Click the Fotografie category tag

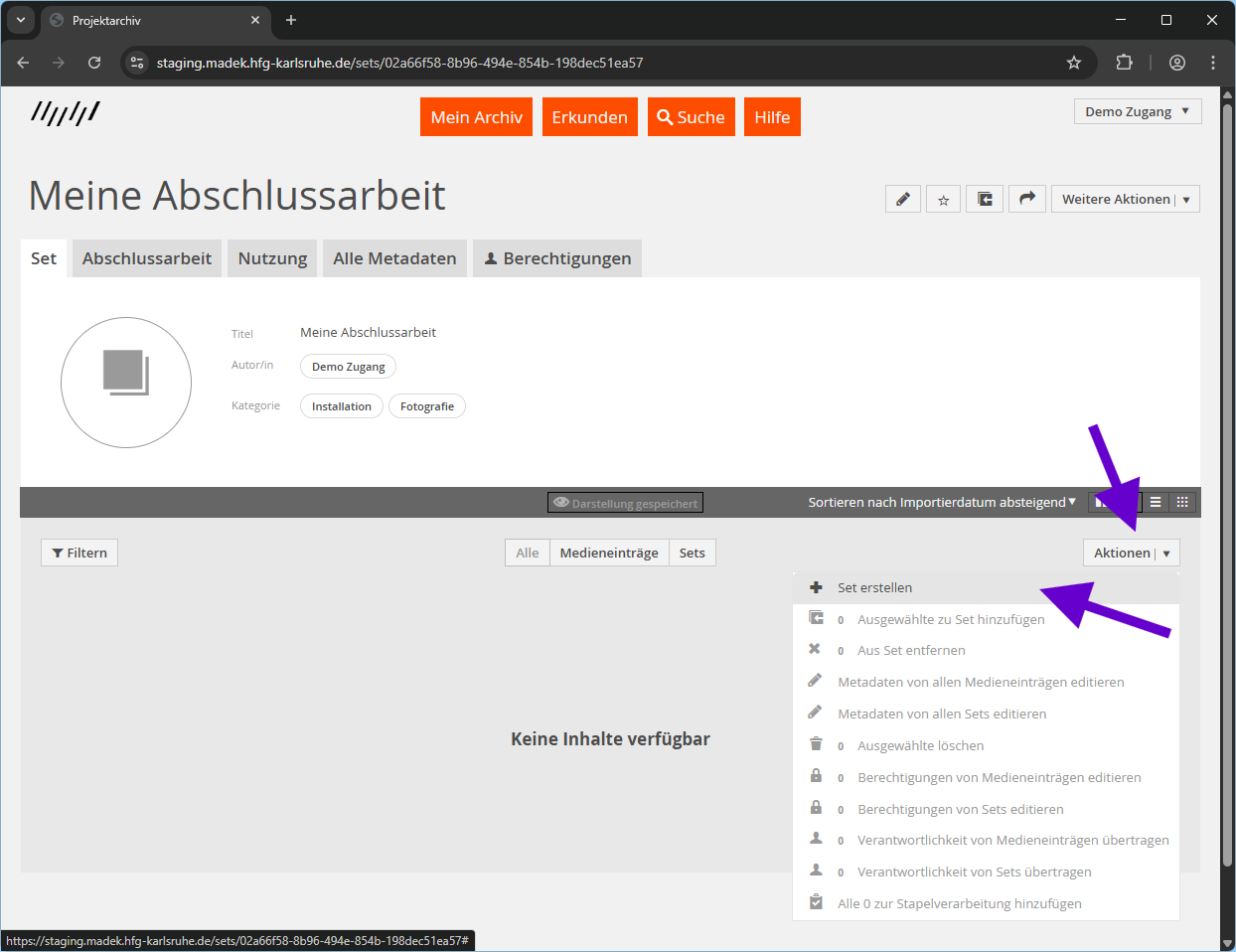pyautogui.click(x=426, y=406)
